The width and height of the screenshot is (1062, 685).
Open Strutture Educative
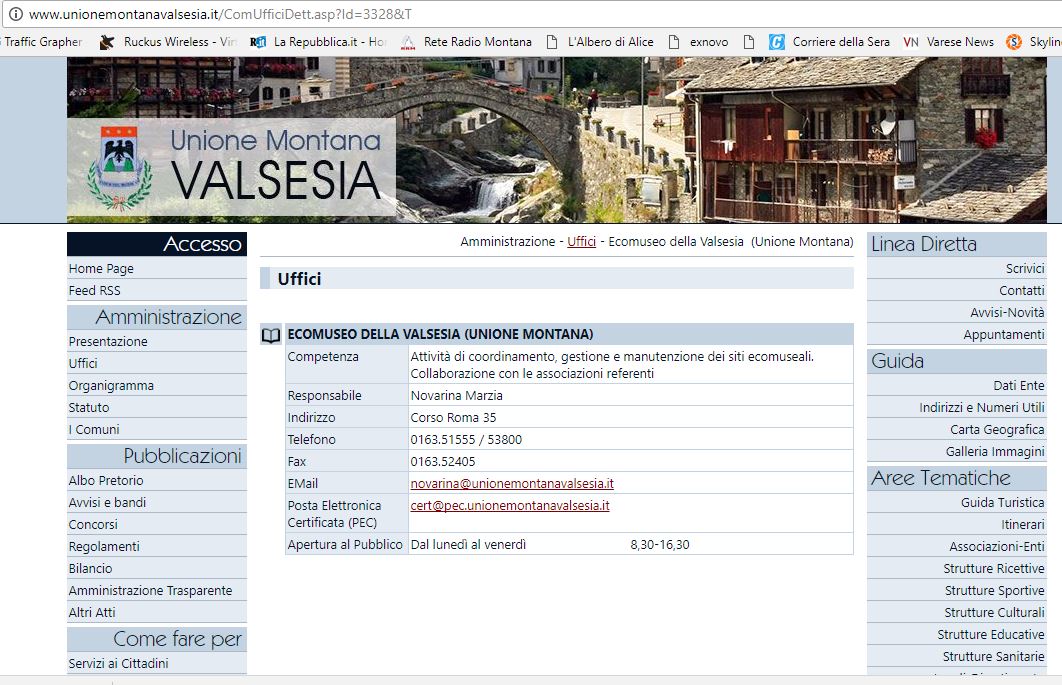[991, 634]
